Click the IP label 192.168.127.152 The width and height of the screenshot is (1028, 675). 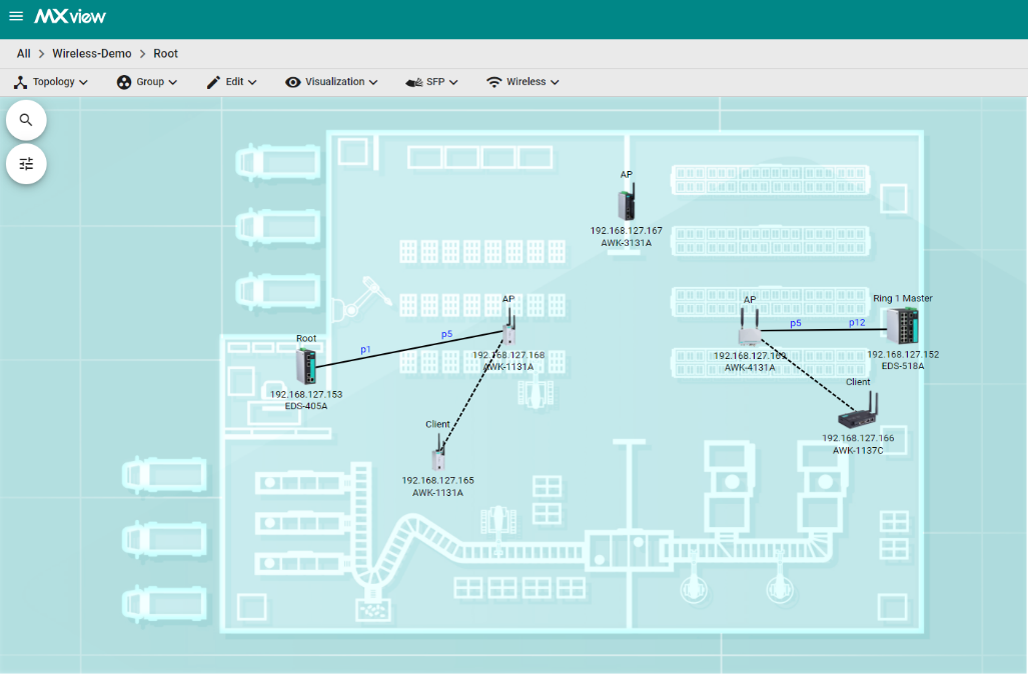click(903, 355)
